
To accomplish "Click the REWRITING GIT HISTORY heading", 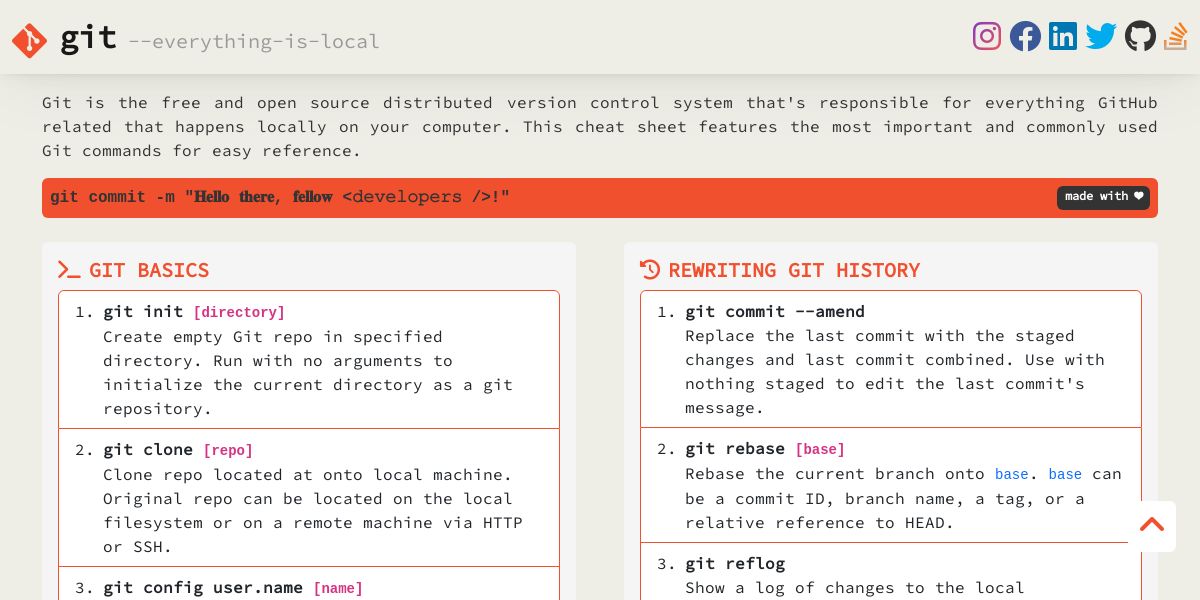I will pyautogui.click(x=794, y=270).
